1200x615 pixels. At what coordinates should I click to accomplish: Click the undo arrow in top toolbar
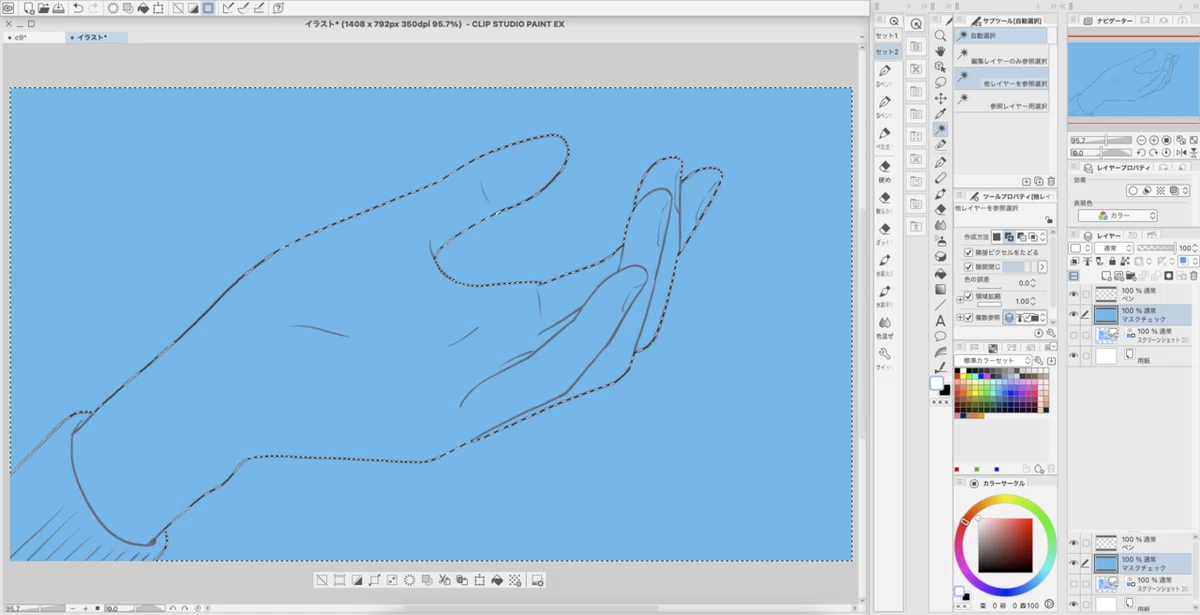78,8
